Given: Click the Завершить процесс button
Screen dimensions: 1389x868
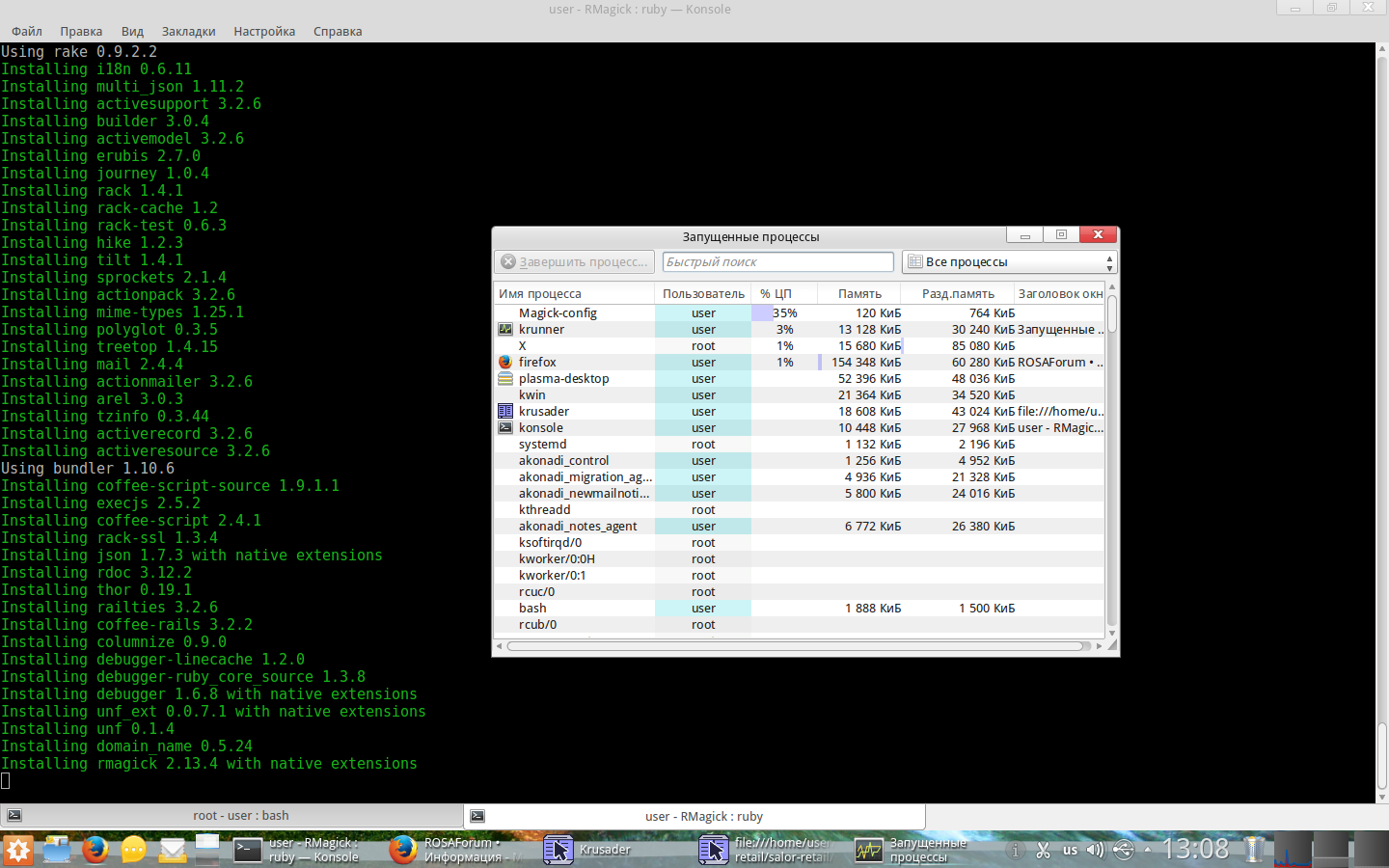Looking at the screenshot, I should point(575,262).
